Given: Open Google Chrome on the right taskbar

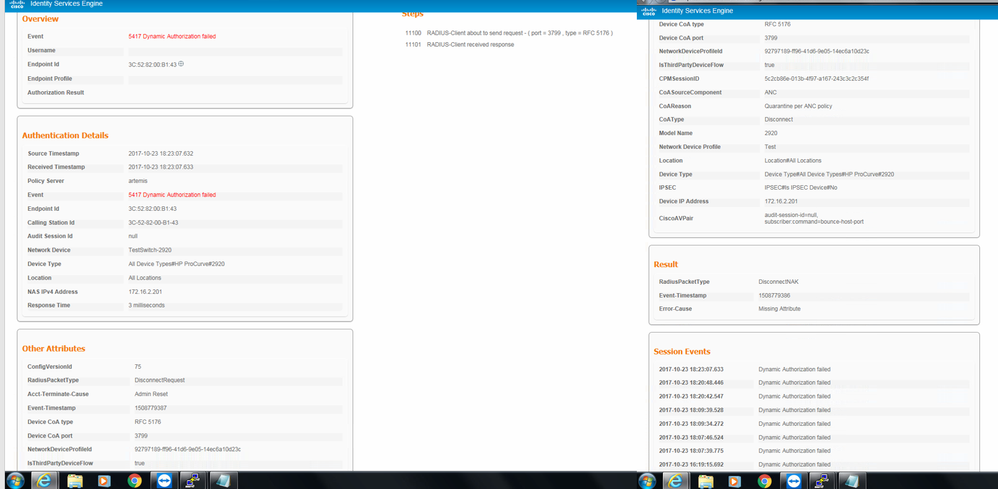Looking at the screenshot, I should tap(764, 481).
